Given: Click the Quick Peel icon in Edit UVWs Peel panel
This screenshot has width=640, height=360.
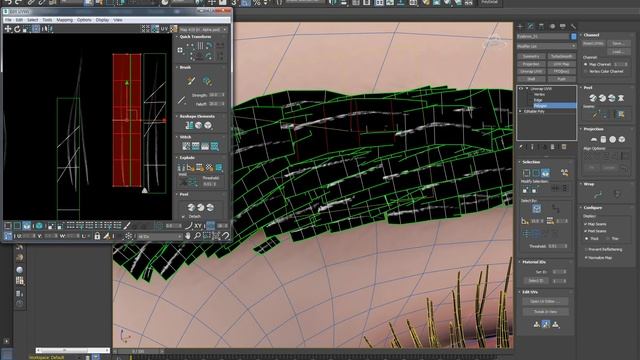Looking at the screenshot, I should [191, 207].
